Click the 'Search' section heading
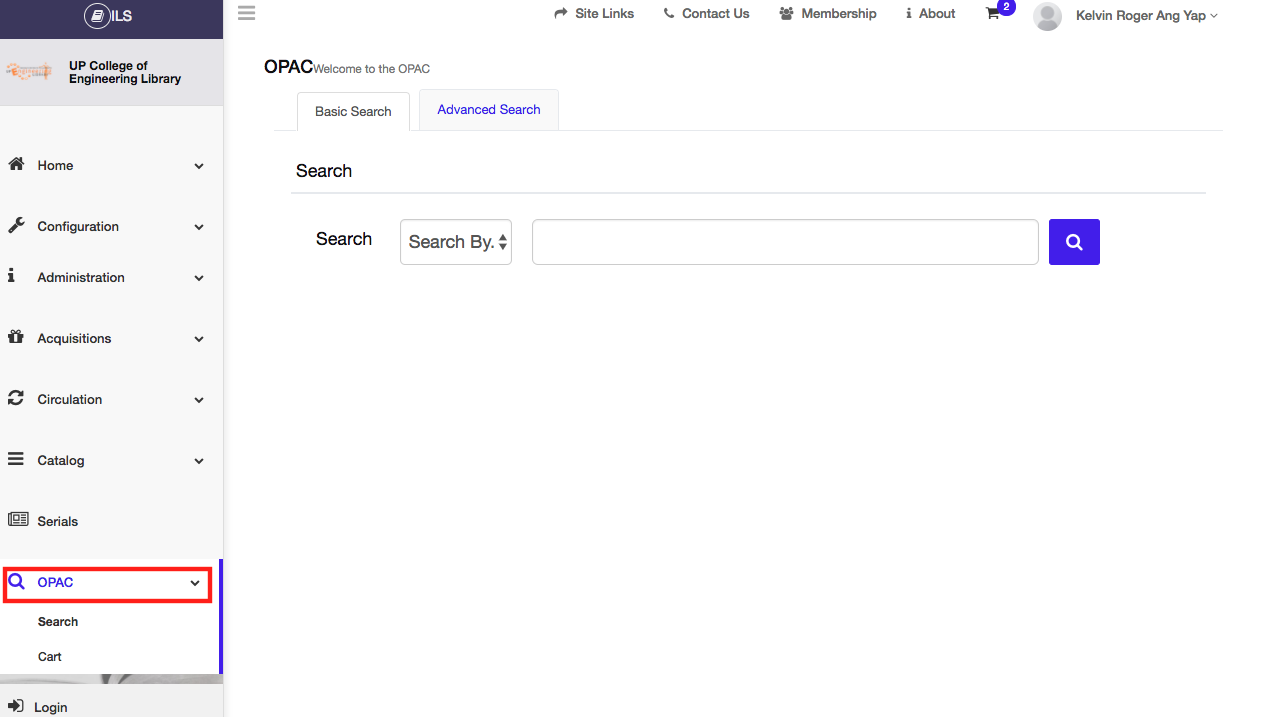The image size is (1269, 717). tap(324, 171)
